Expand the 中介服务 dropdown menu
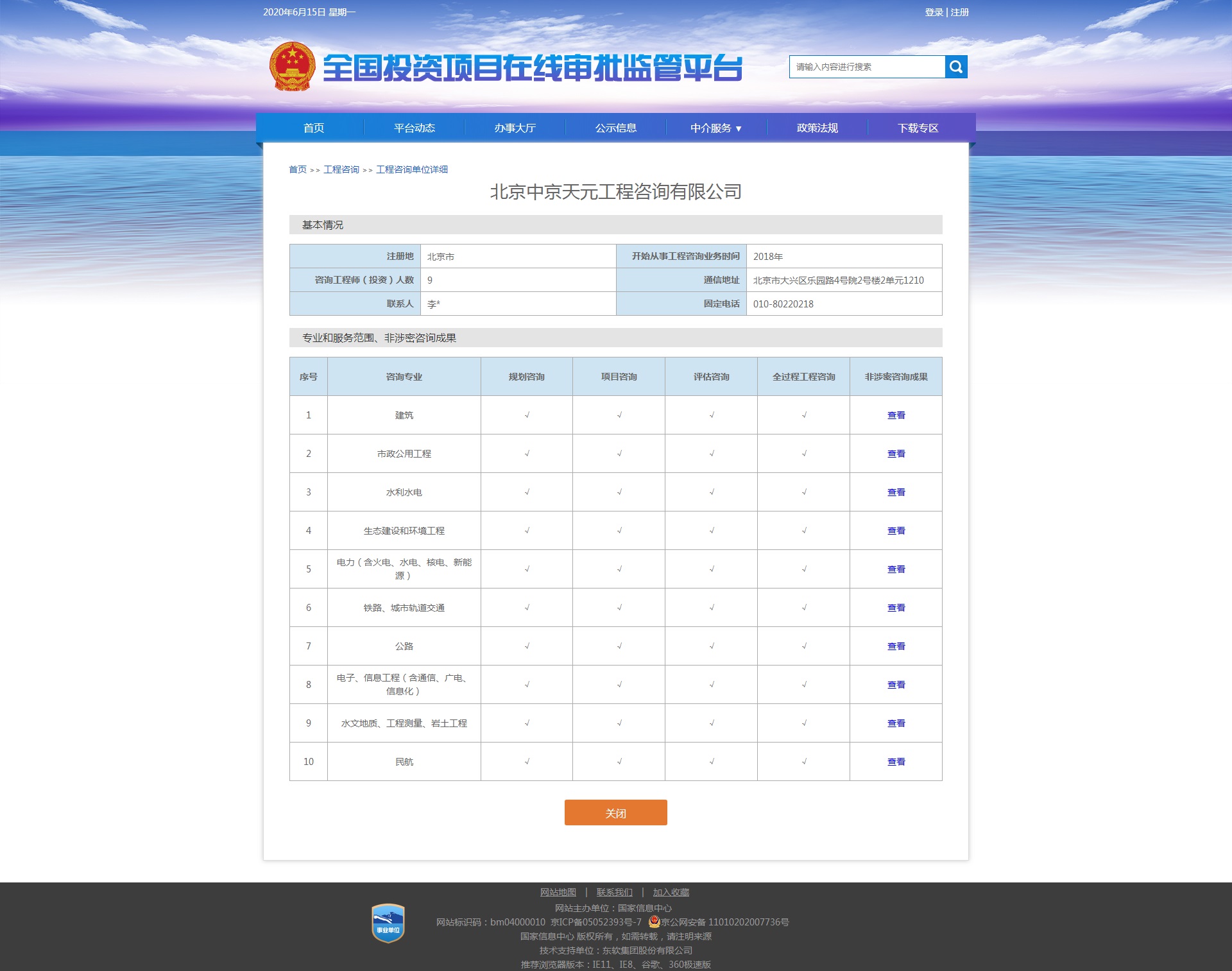This screenshot has width=1232, height=971. pos(715,128)
